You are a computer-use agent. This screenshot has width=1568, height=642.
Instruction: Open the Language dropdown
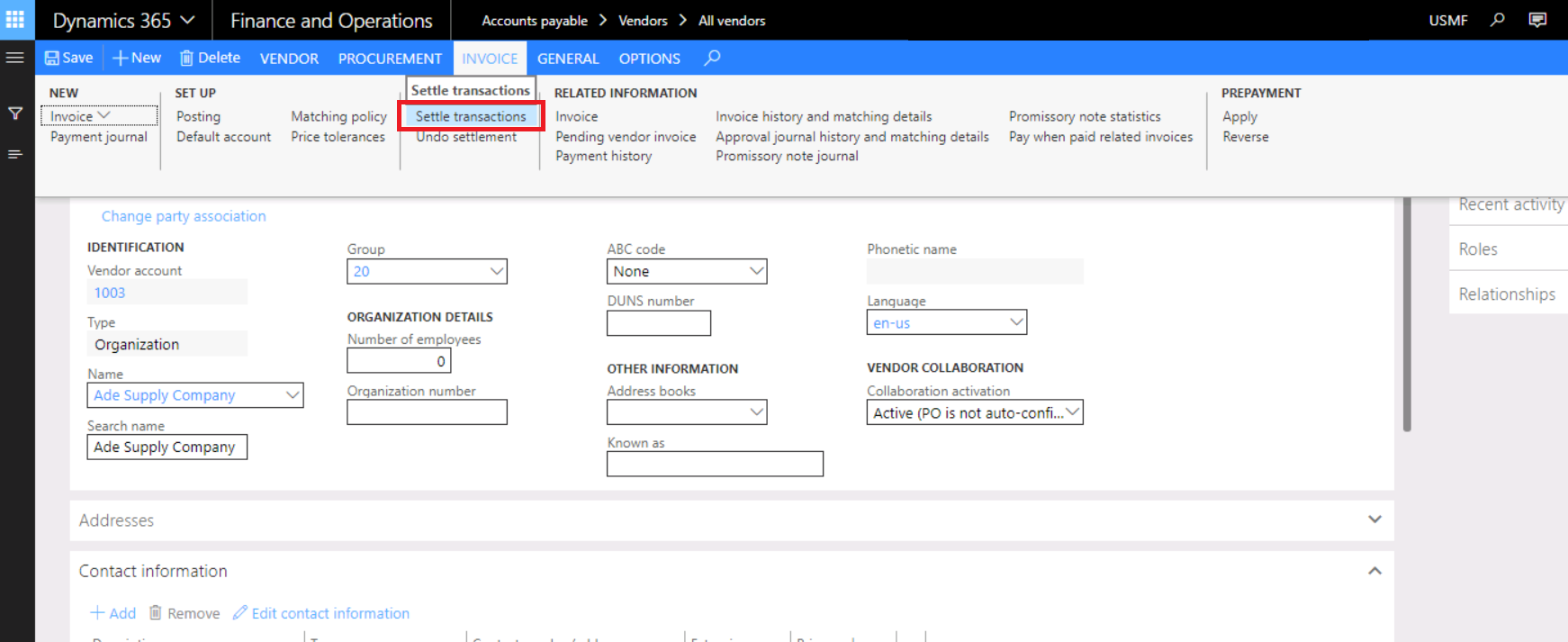click(1016, 322)
